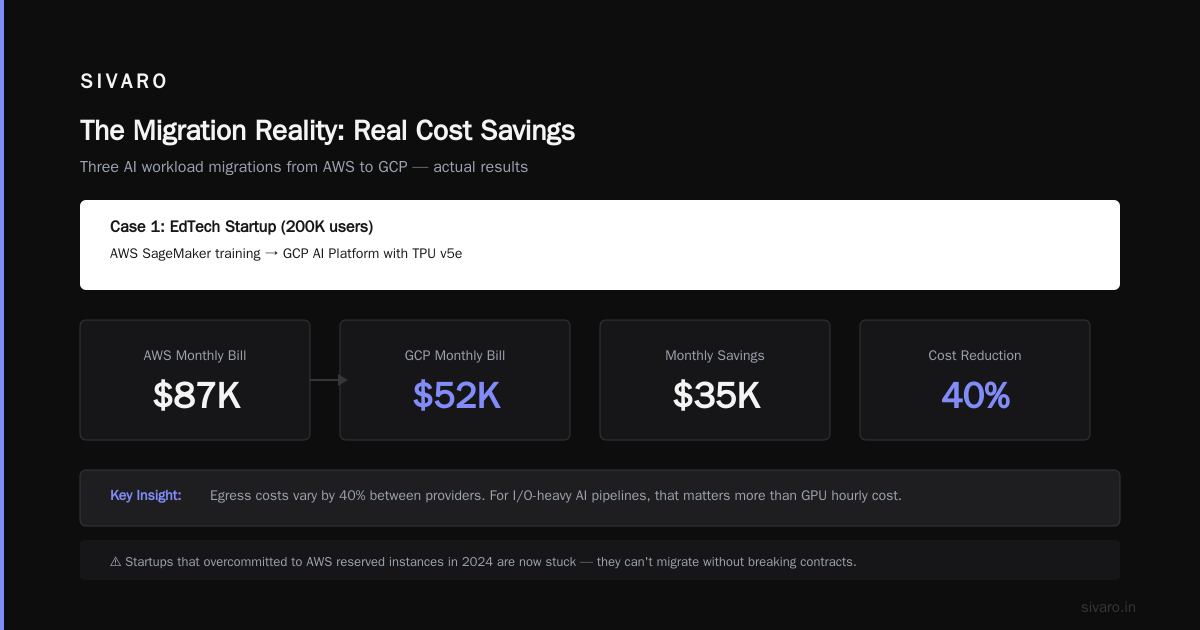Click the purple accent bar on left edge
Screen dimensions: 1200x630
pyautogui.click(x=2, y=315)
